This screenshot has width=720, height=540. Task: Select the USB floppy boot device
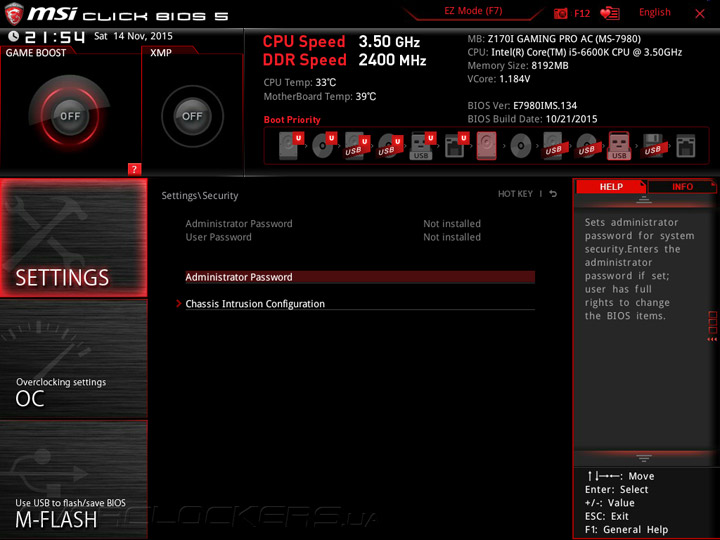pos(653,146)
